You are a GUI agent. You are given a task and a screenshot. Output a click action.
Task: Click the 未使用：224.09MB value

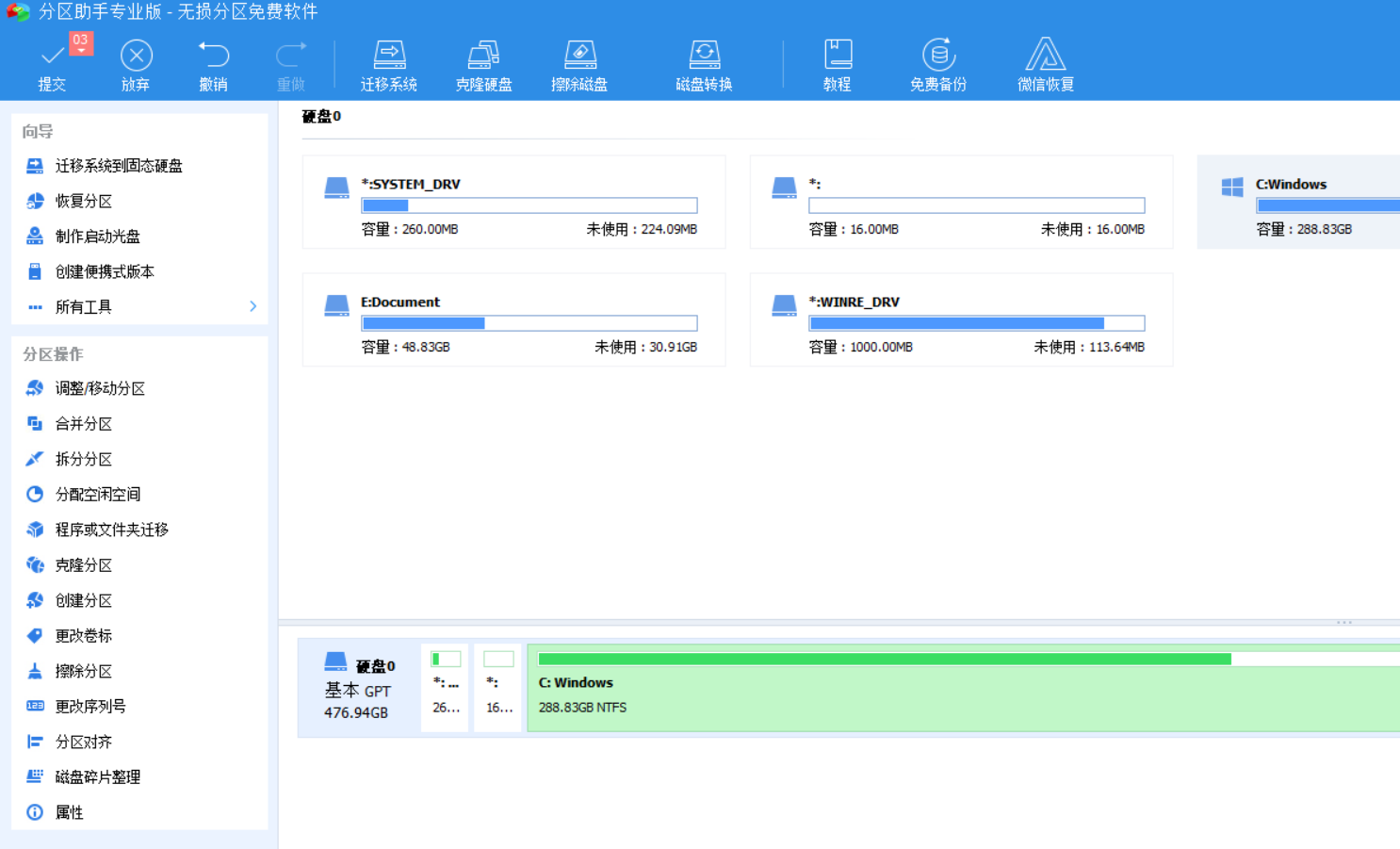tap(642, 229)
